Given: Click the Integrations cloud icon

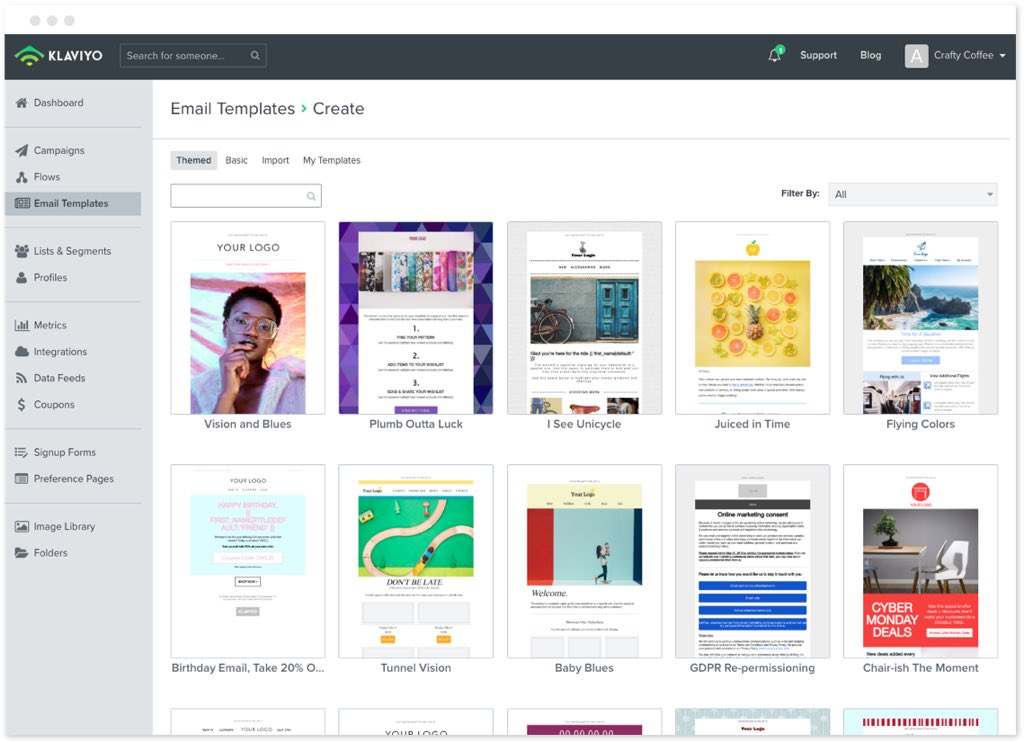Looking at the screenshot, I should (x=22, y=351).
